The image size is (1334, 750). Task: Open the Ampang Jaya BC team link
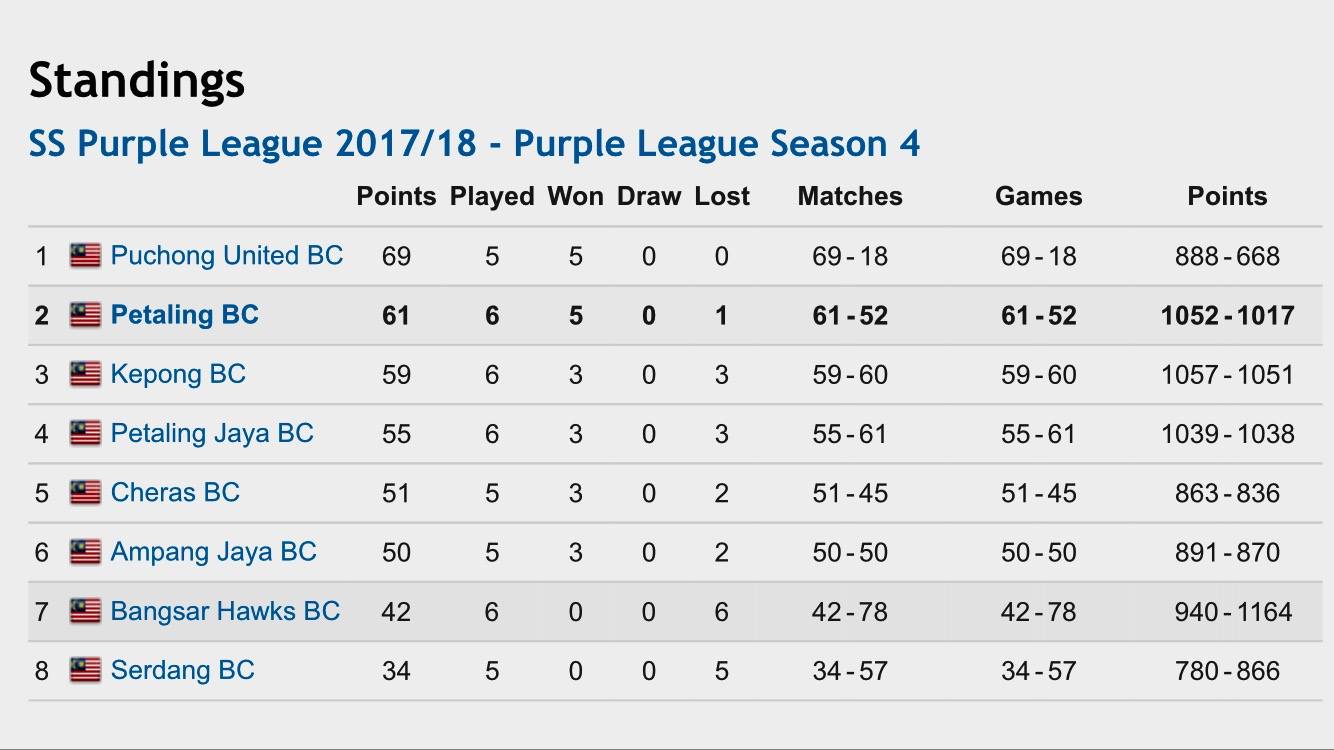214,551
